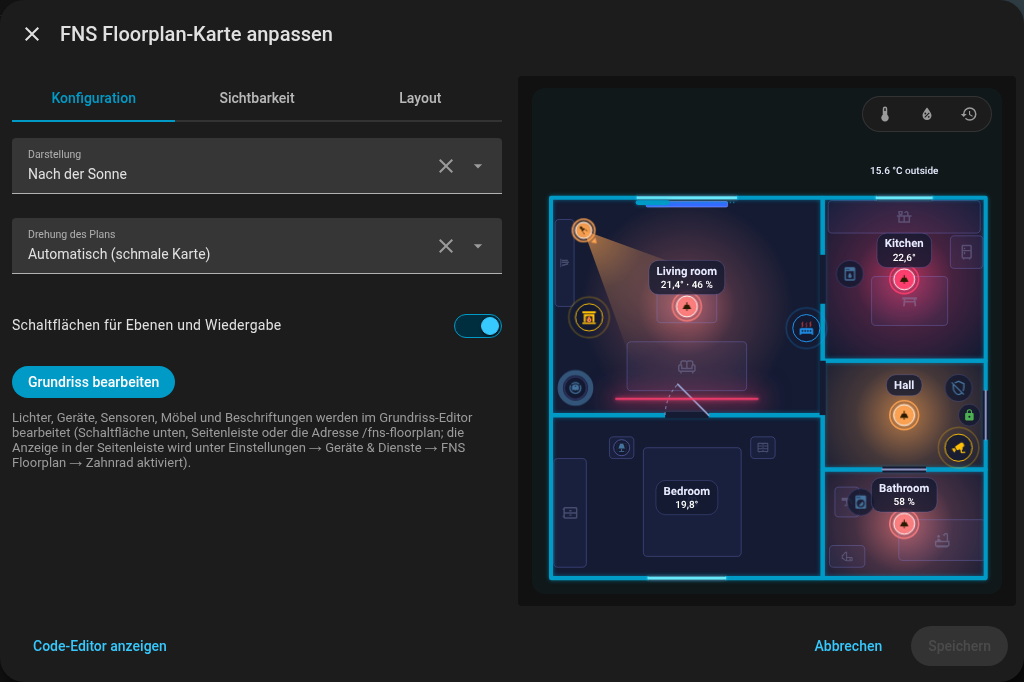Viewport: 1024px width, 682px height.
Task: Toggle the humidity layer droplet icon
Action: [x=927, y=114]
